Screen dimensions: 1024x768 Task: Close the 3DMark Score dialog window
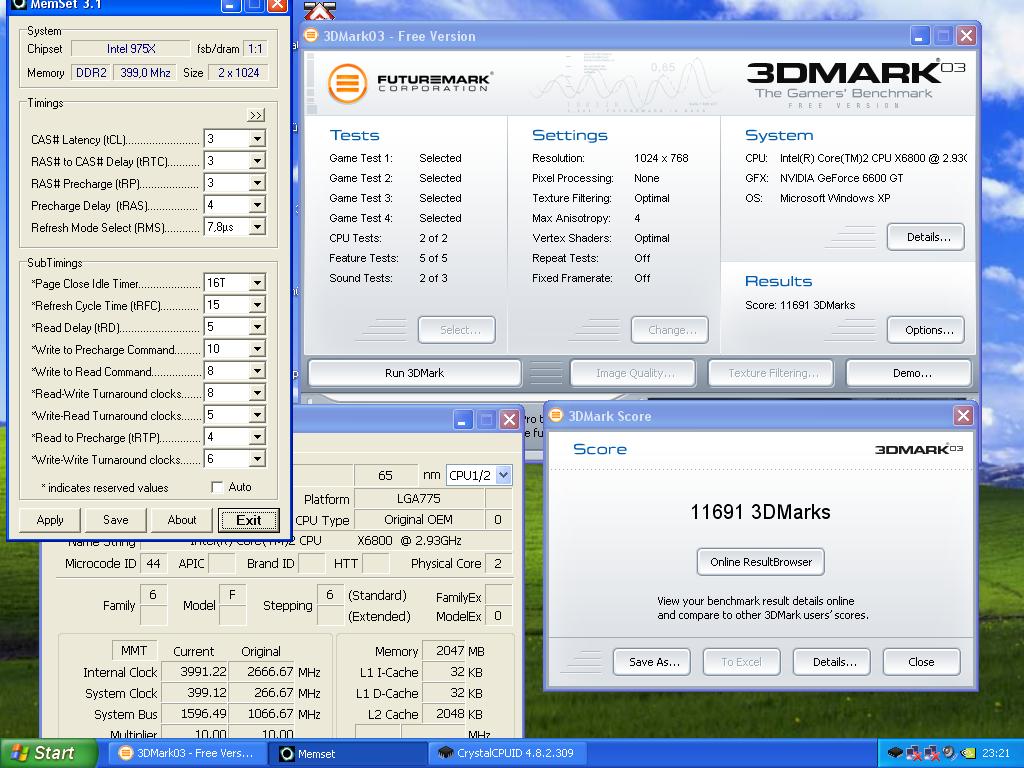(963, 415)
